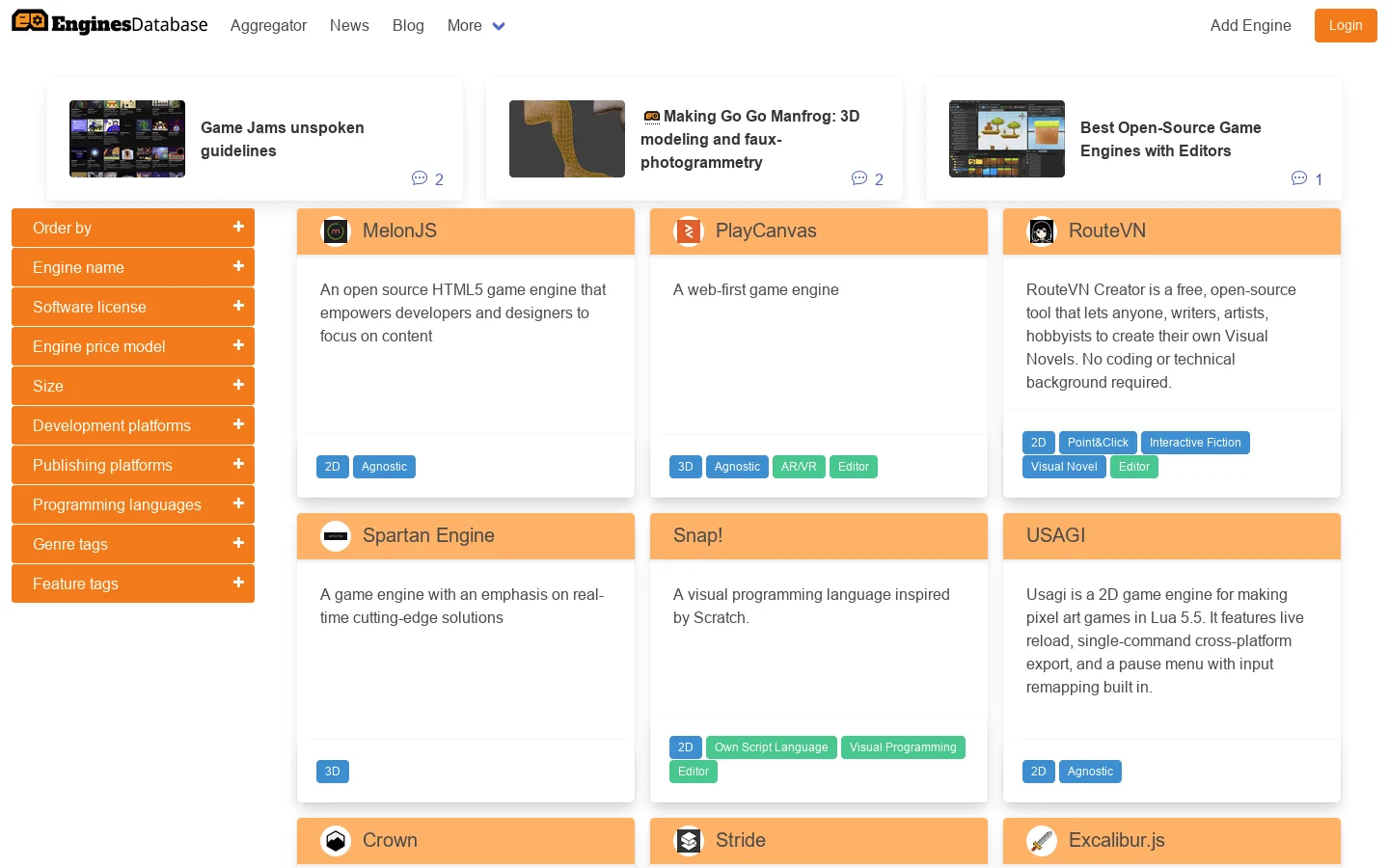Open the MelonJS engine title

pyautogui.click(x=399, y=231)
